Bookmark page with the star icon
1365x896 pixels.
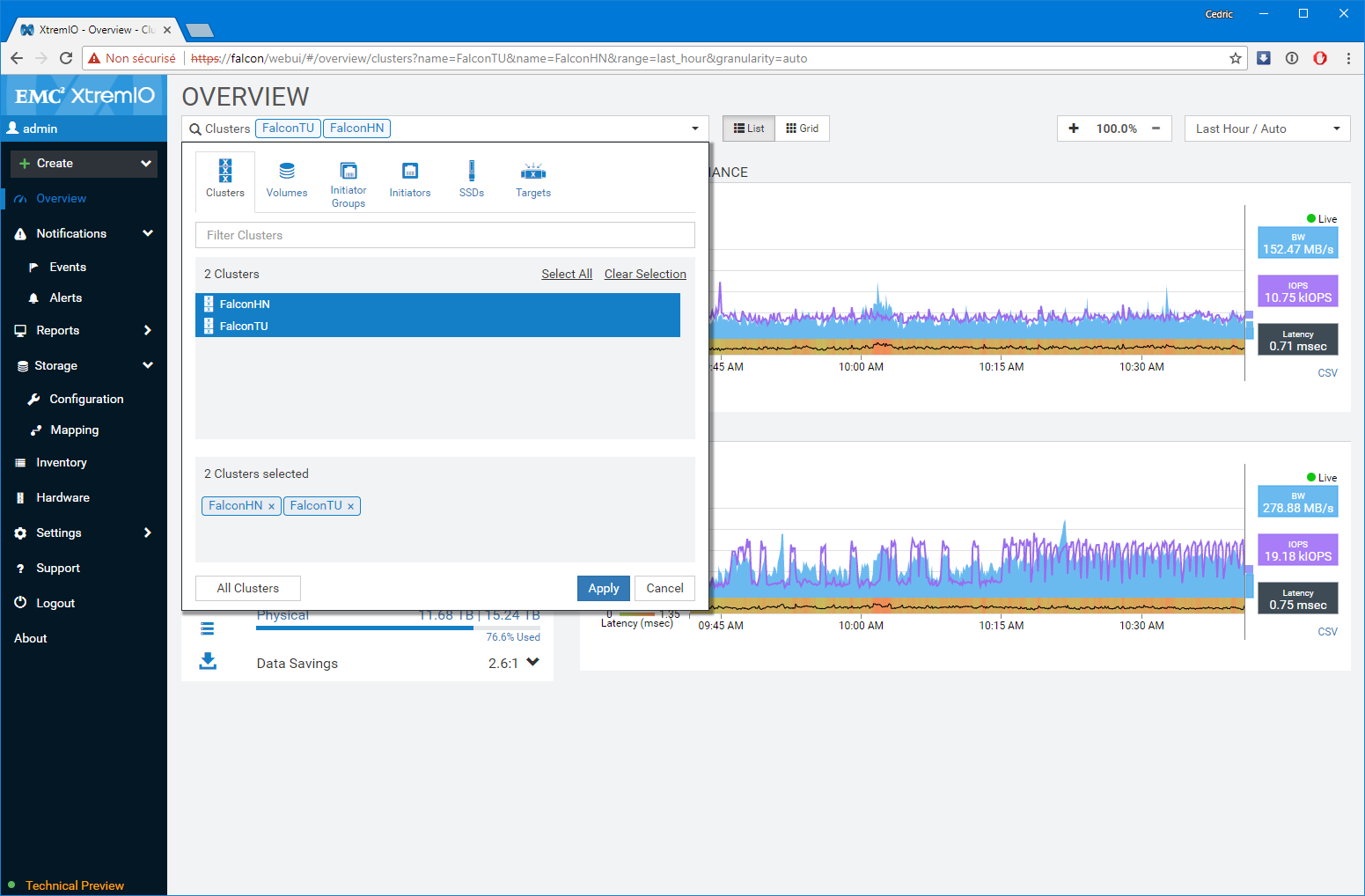click(x=1236, y=58)
